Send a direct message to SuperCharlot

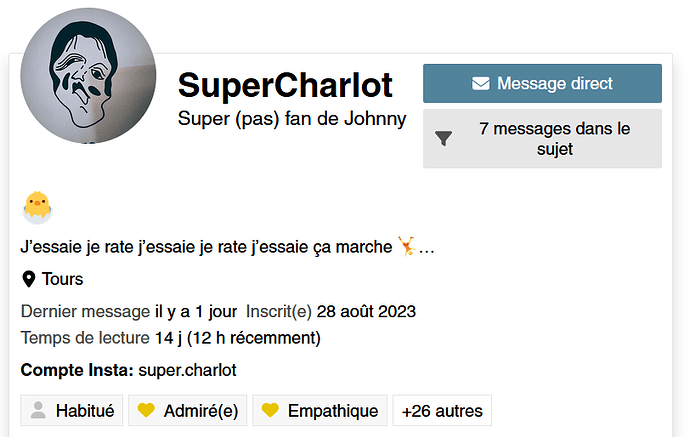(542, 83)
